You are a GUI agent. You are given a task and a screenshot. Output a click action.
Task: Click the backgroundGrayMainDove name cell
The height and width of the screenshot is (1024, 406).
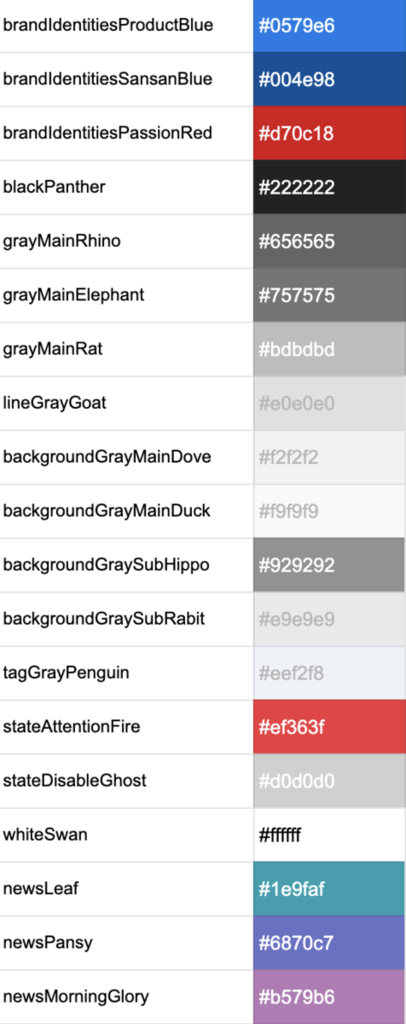(x=127, y=457)
